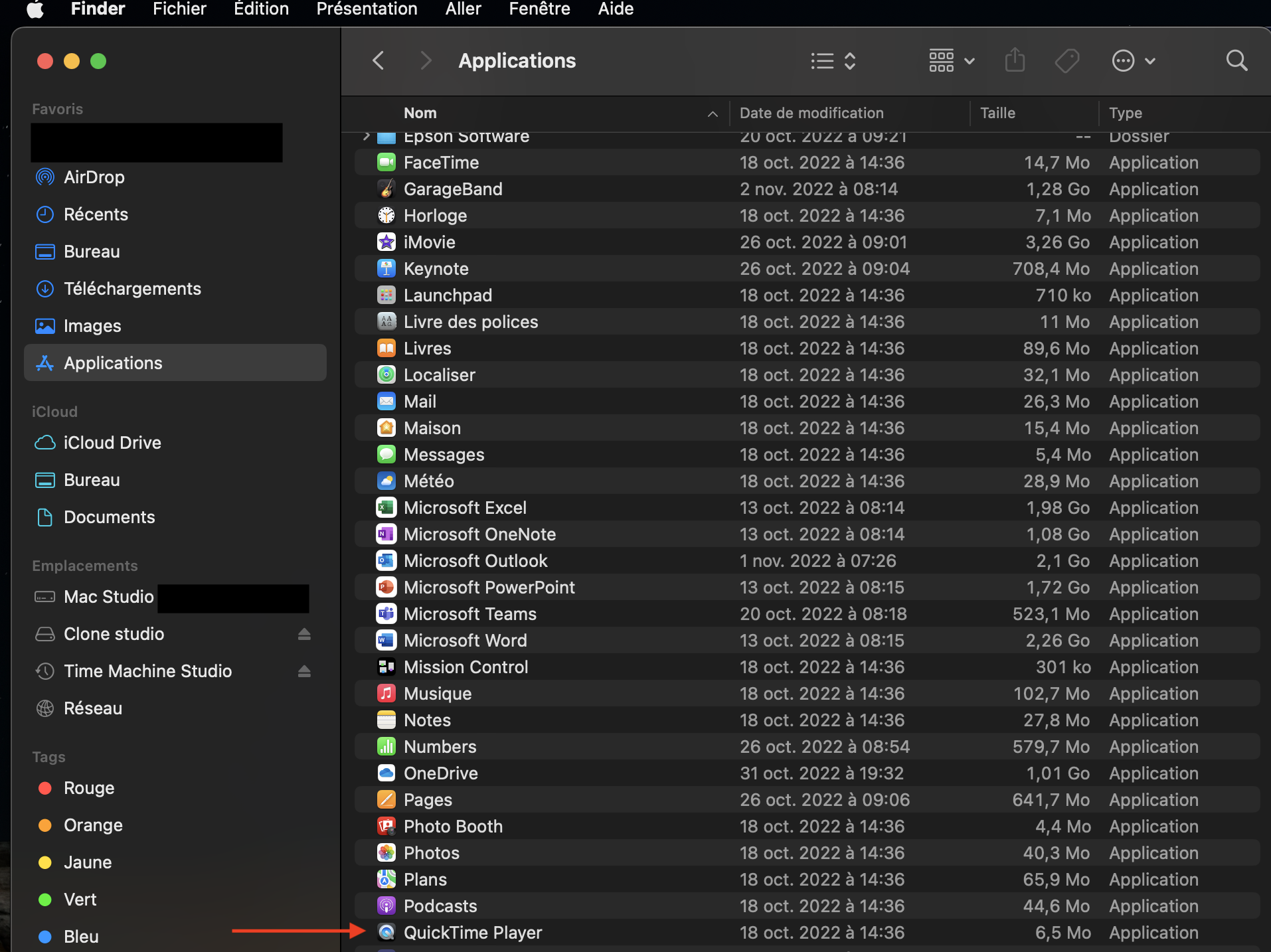
Task: Open Documents in the sidebar
Action: point(175,517)
